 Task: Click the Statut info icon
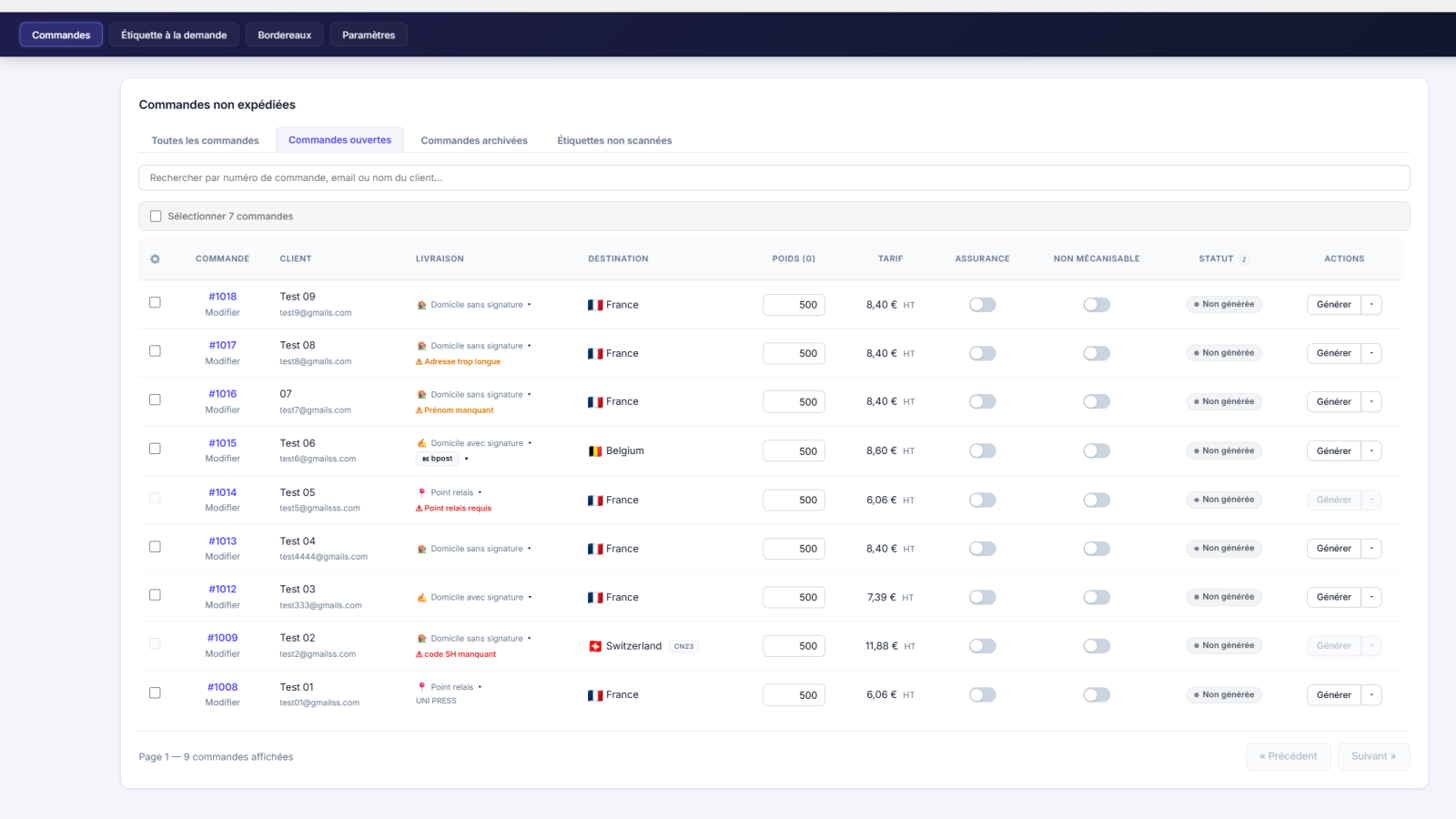[x=1245, y=259]
